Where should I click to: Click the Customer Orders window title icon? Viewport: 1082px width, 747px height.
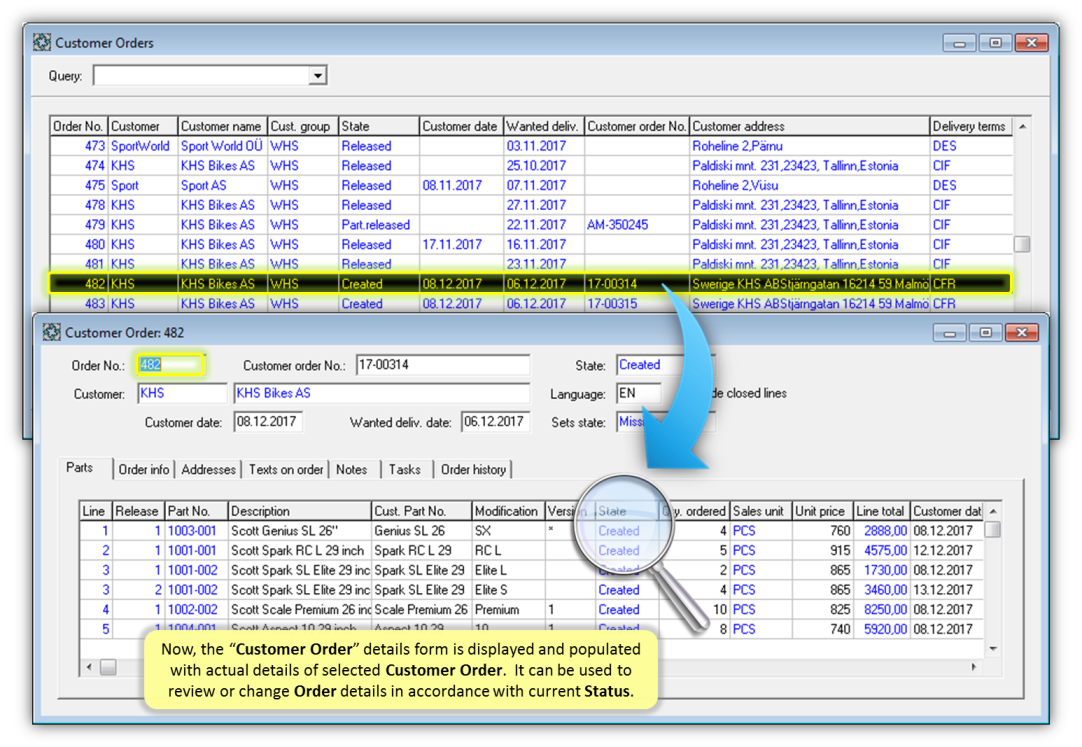[x=41, y=43]
